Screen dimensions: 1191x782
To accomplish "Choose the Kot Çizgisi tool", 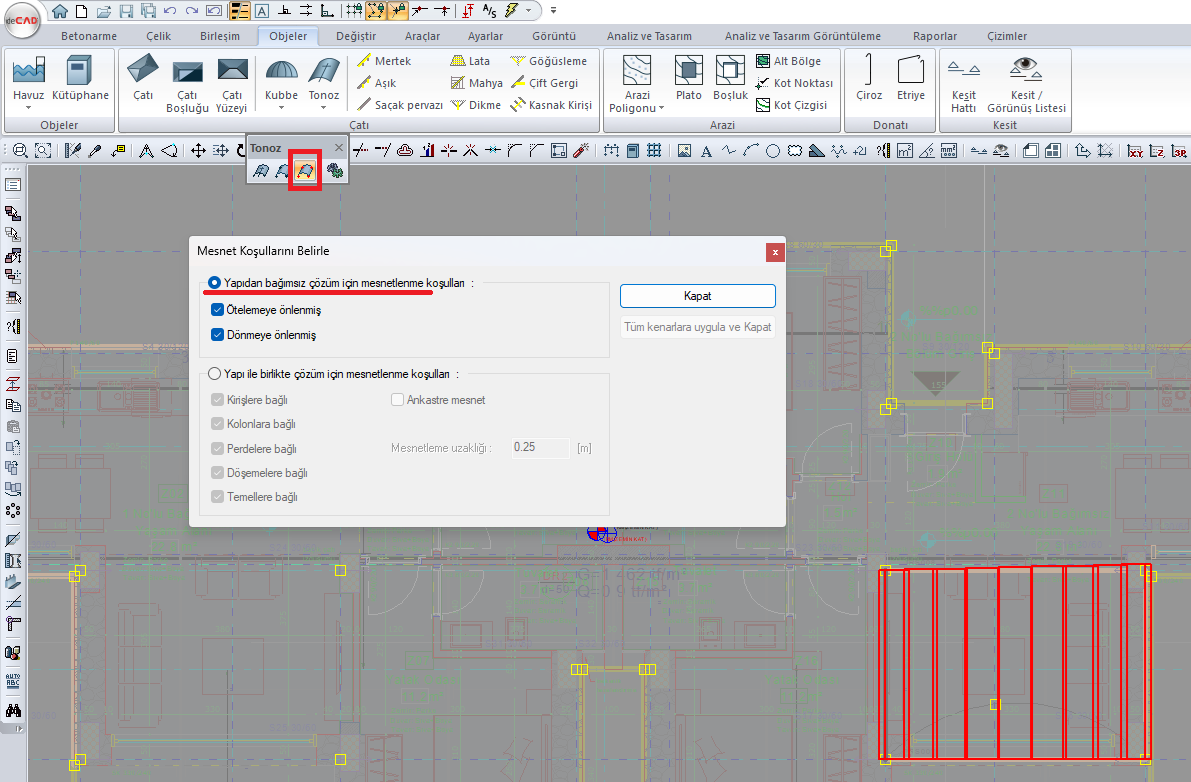I will [x=791, y=105].
